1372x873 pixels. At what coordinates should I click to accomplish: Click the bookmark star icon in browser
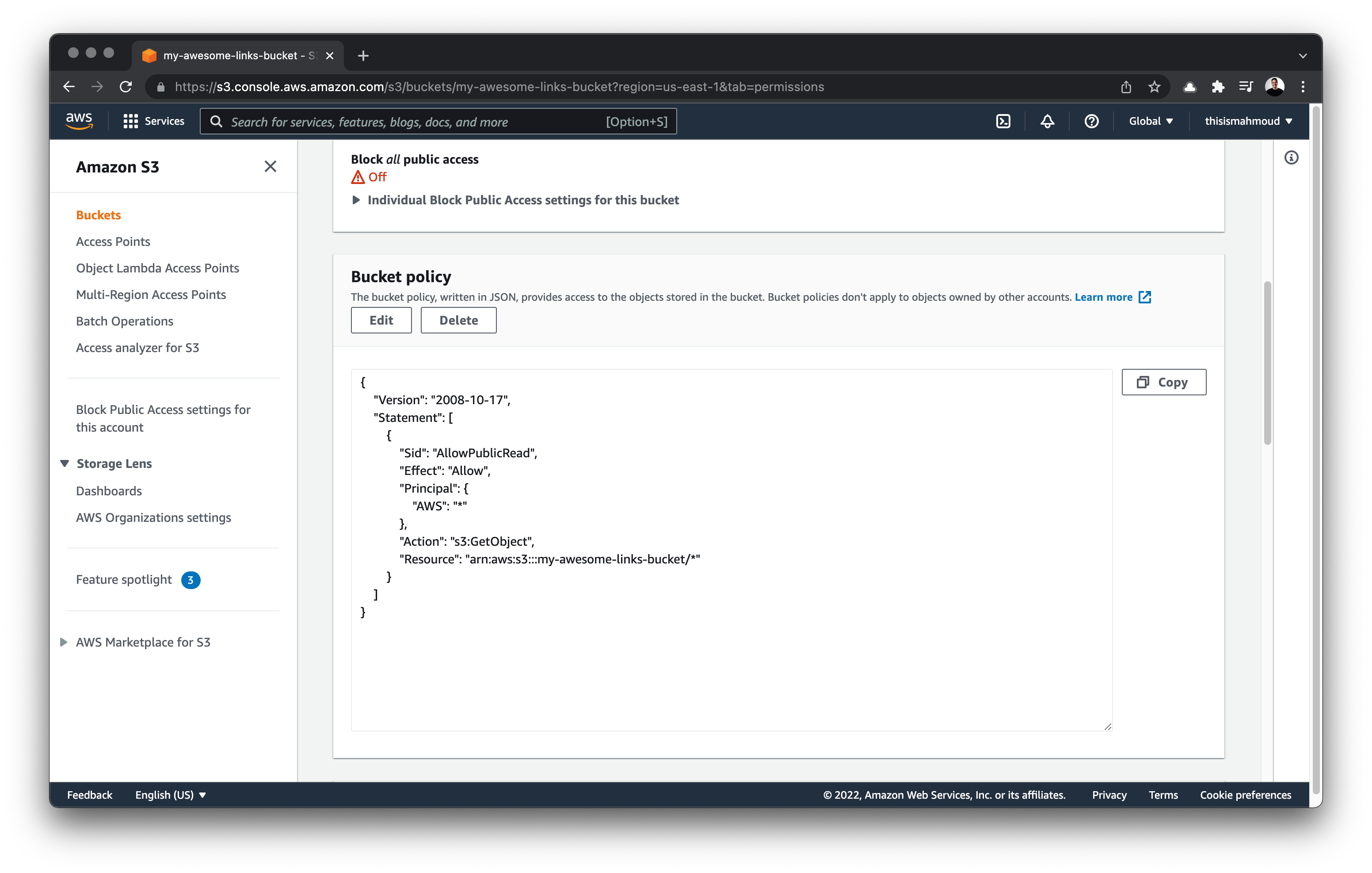pos(1155,86)
